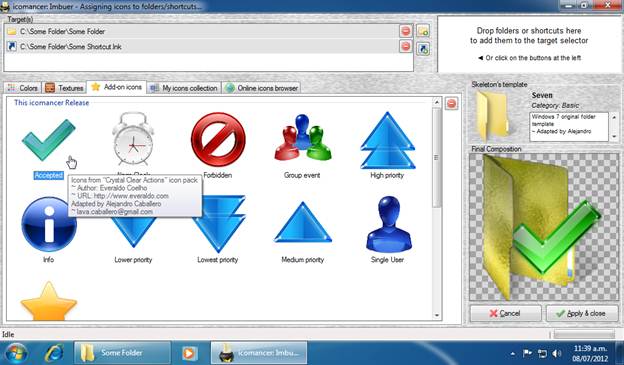Viewport: 624px width, 365px height.
Task: Click the add shortcut target button
Action: click(x=423, y=49)
